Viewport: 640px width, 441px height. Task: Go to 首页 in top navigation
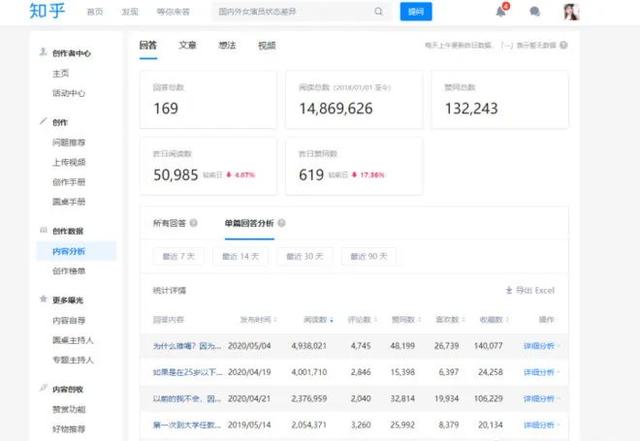pos(95,12)
